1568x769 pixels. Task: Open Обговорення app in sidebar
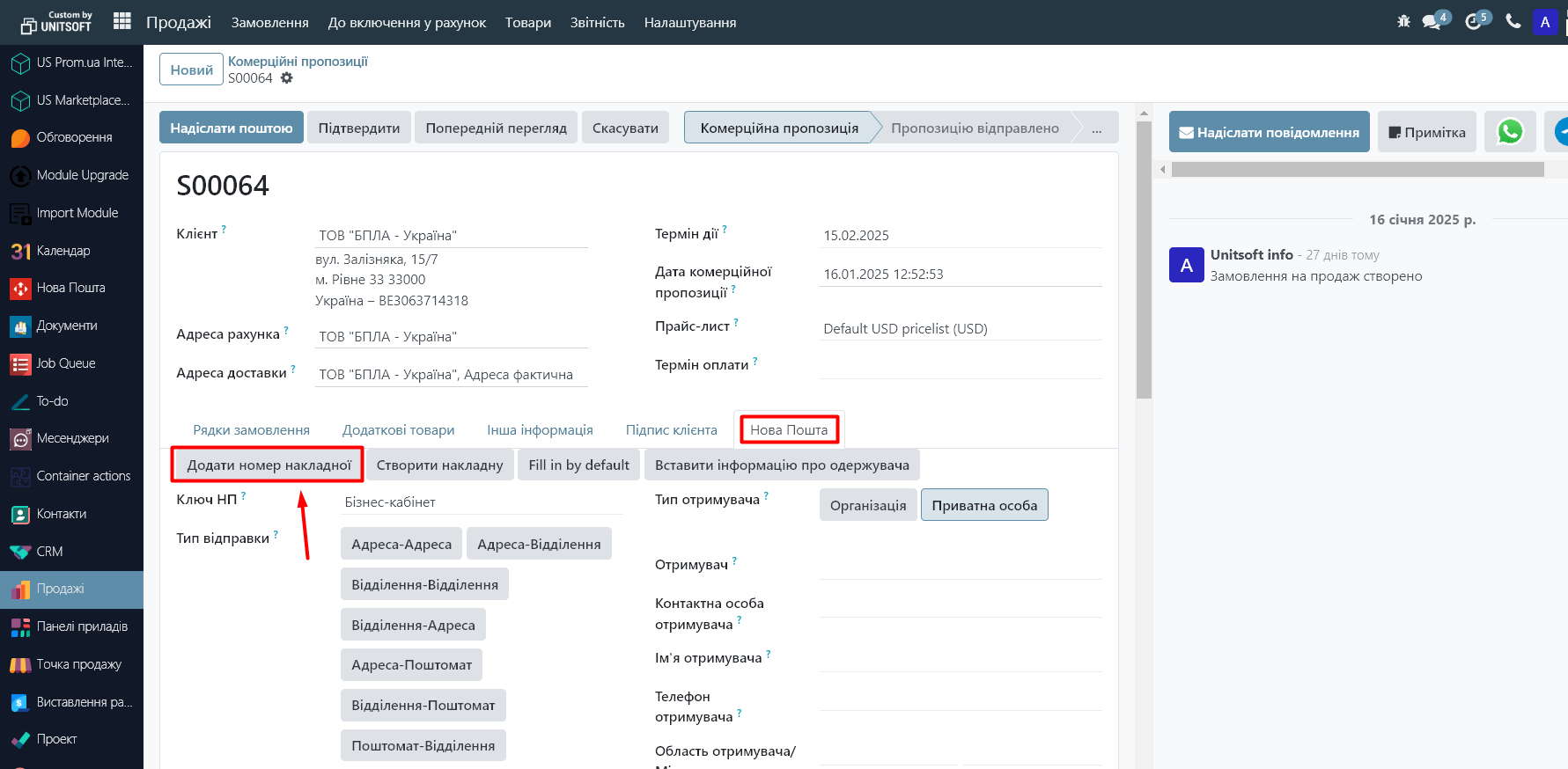[71, 137]
